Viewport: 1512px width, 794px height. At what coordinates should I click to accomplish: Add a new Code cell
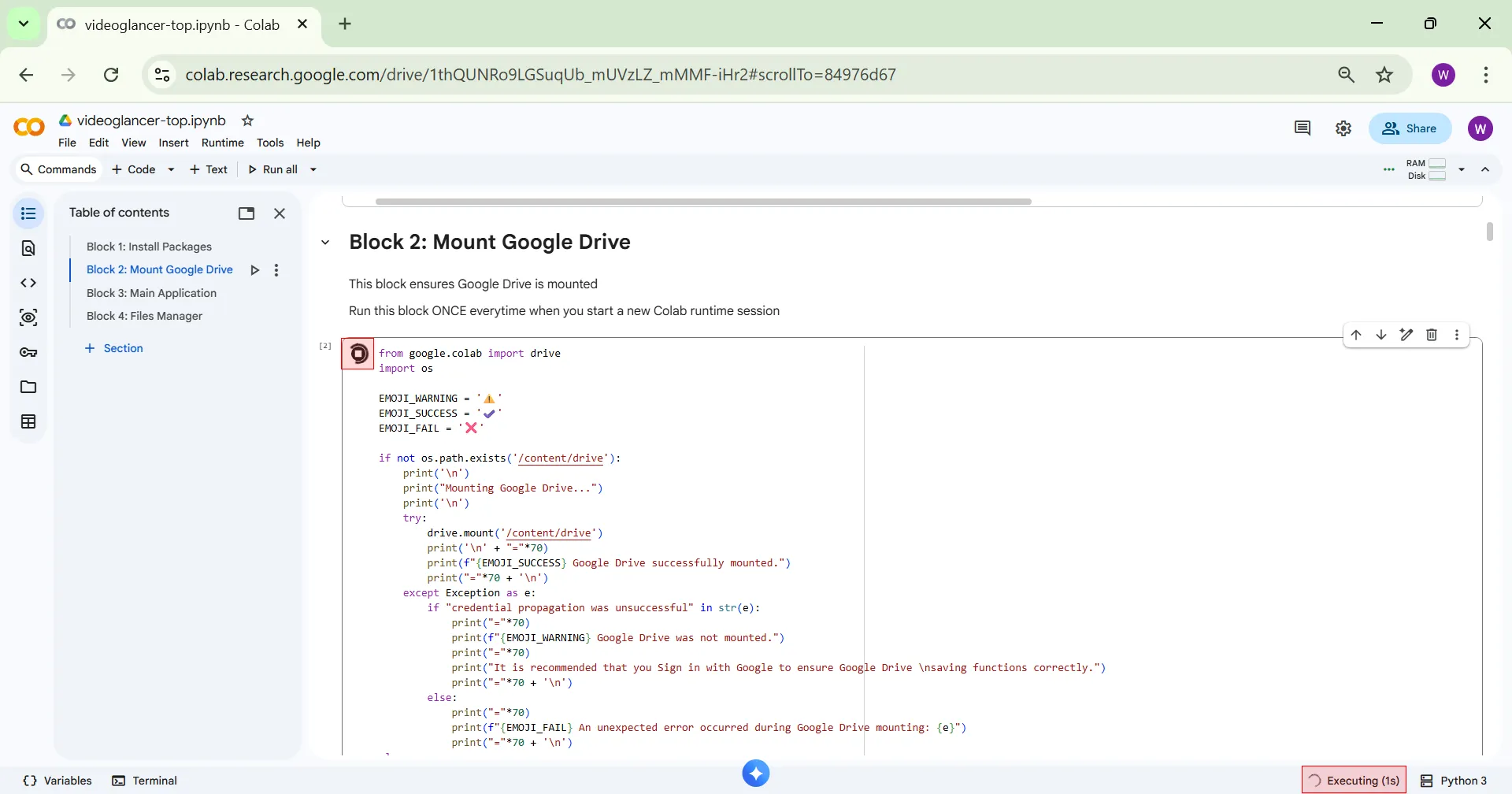(134, 169)
